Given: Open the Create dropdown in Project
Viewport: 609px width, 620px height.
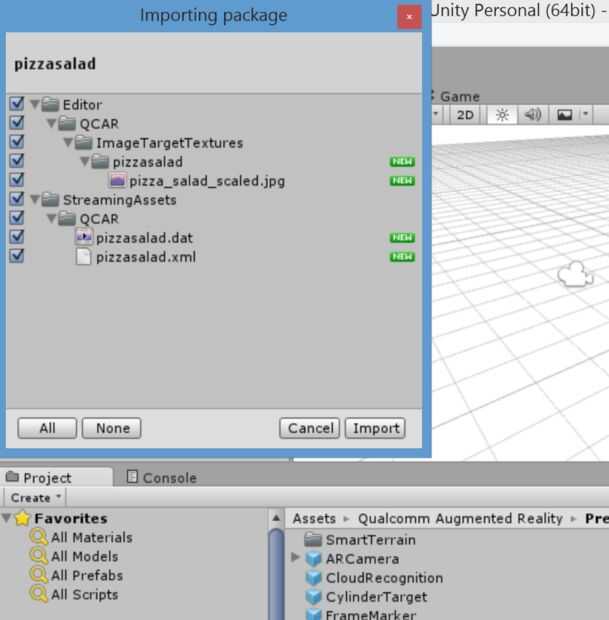Looking at the screenshot, I should 35,497.
